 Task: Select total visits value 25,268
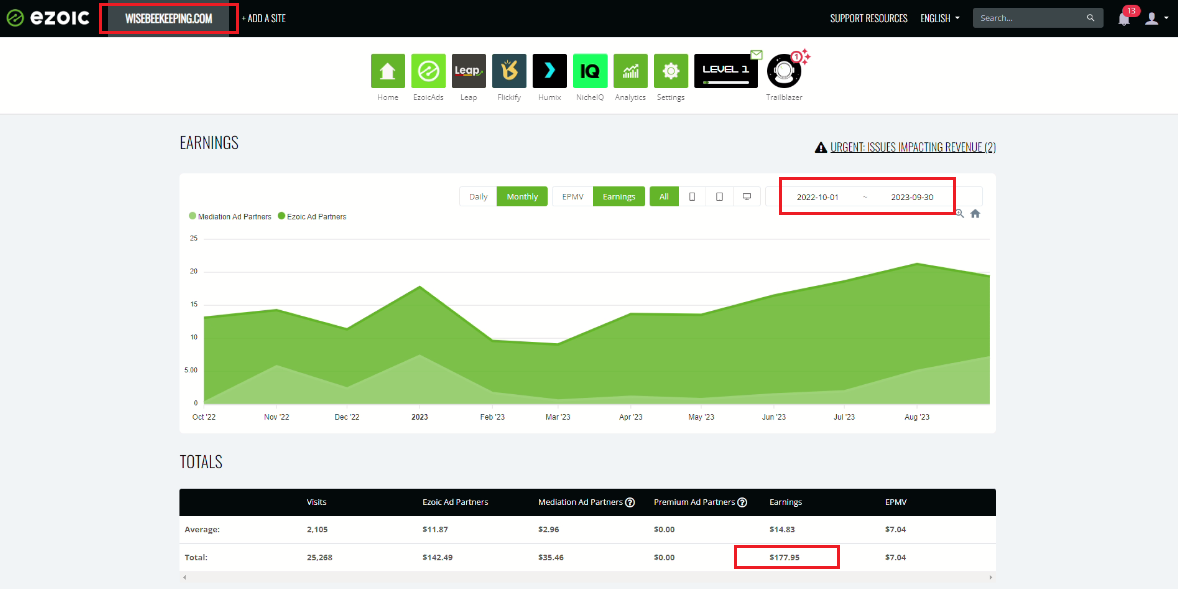[320, 557]
